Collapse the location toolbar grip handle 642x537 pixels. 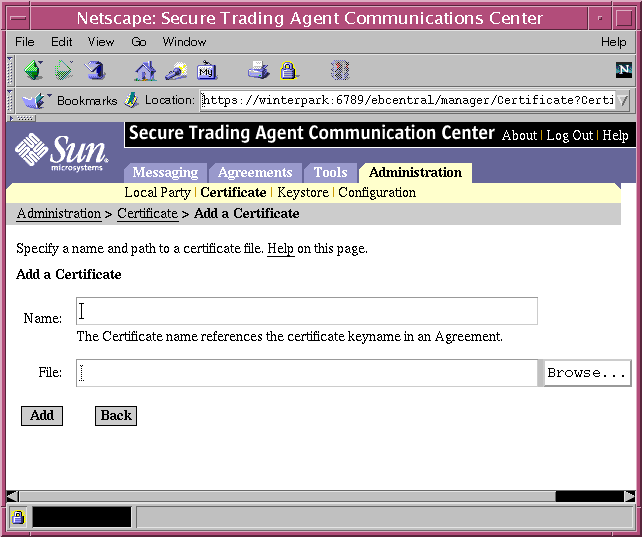[11, 101]
